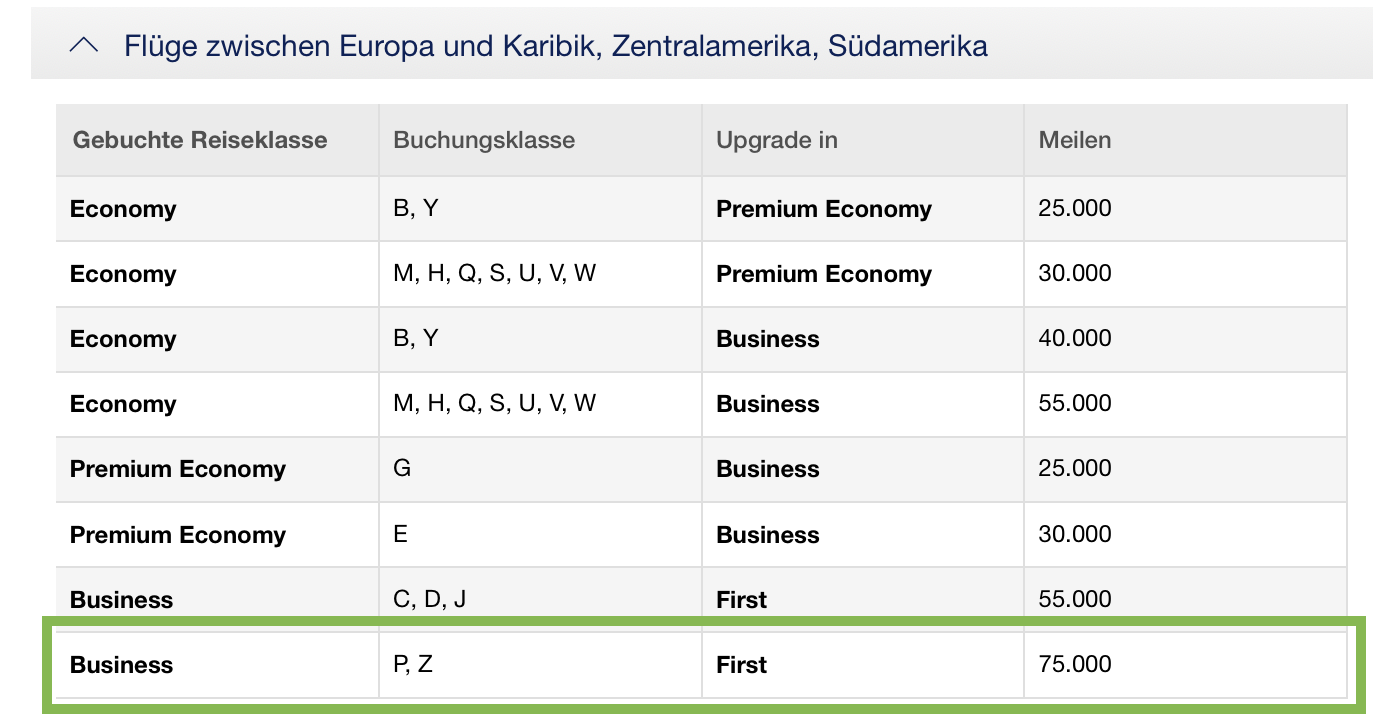Click "Business" travel class in P, Z row
Screen dimensions: 1394x726
point(121,665)
